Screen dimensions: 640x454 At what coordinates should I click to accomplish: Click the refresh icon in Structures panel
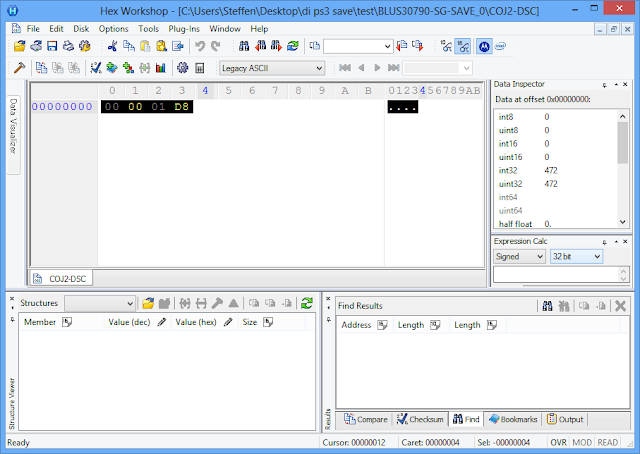[306, 303]
